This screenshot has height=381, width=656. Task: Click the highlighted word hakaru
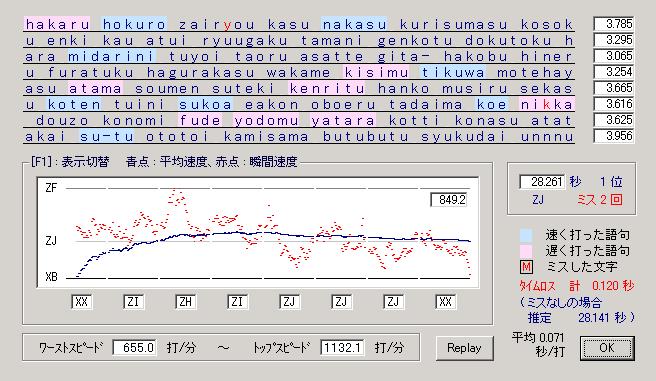[57, 24]
